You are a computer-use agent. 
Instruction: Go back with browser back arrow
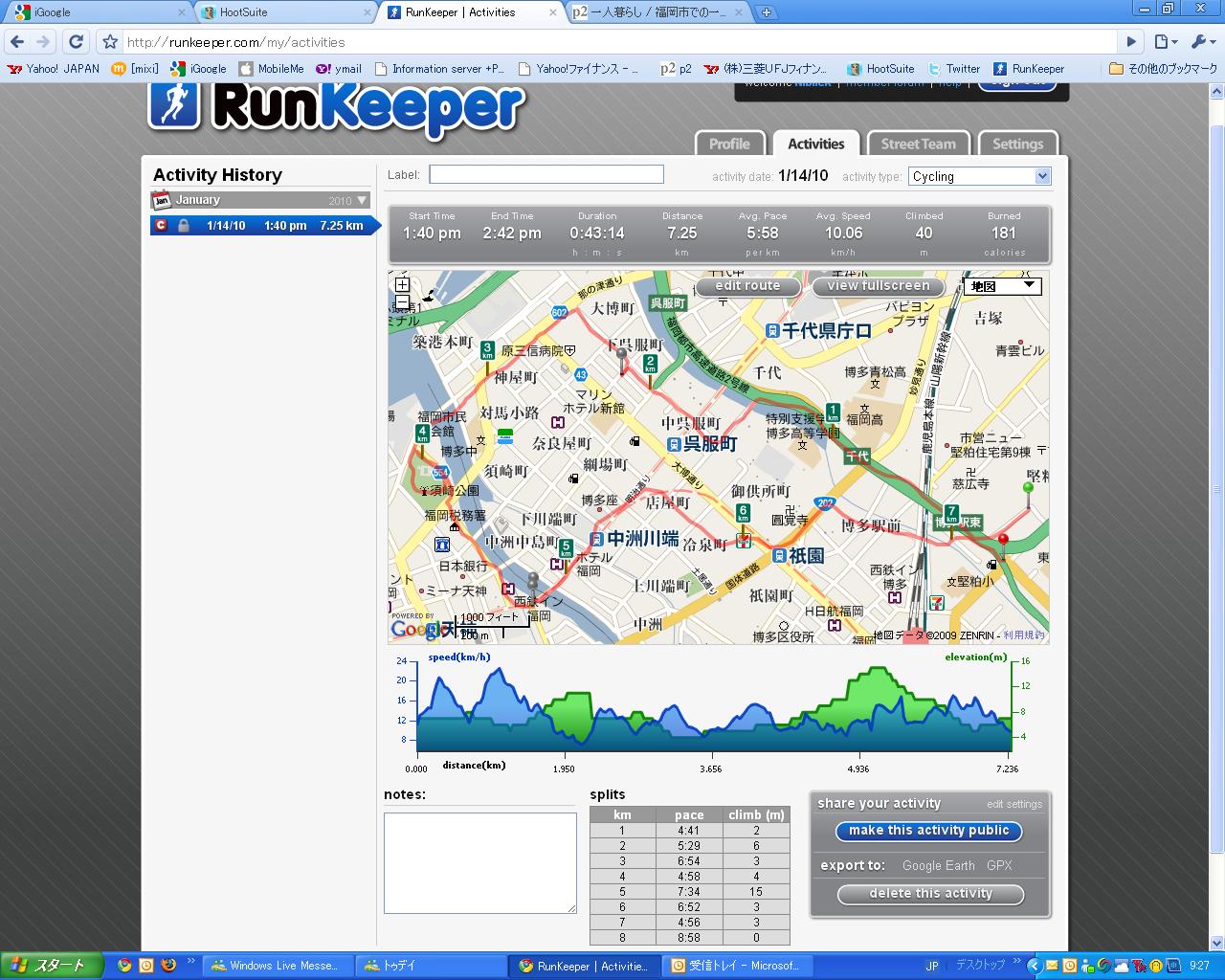17,42
